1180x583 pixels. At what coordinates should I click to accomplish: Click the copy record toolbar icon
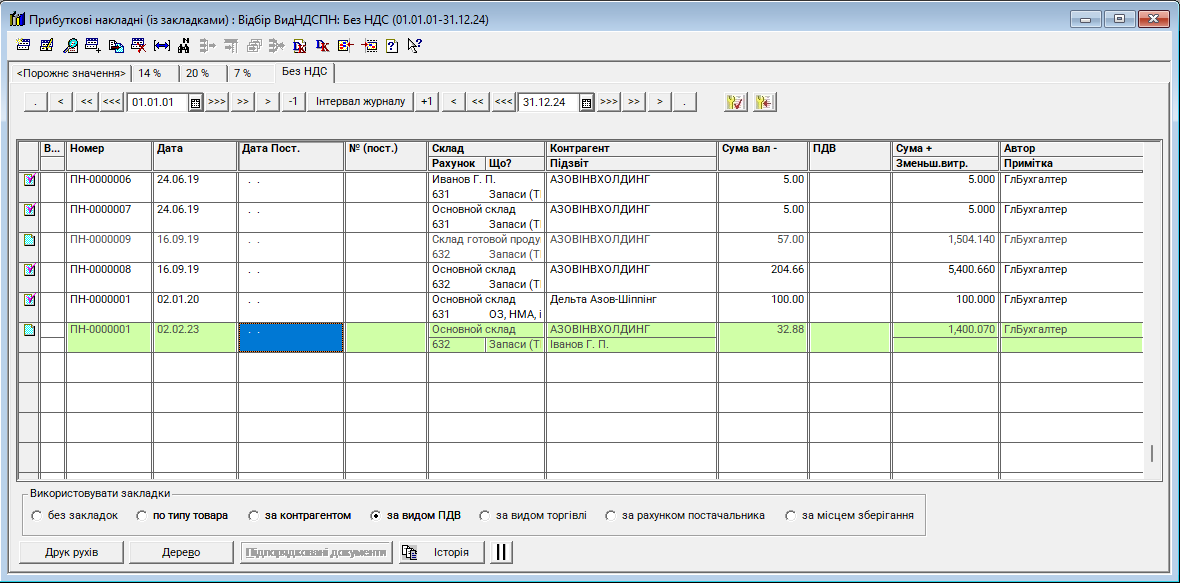116,45
